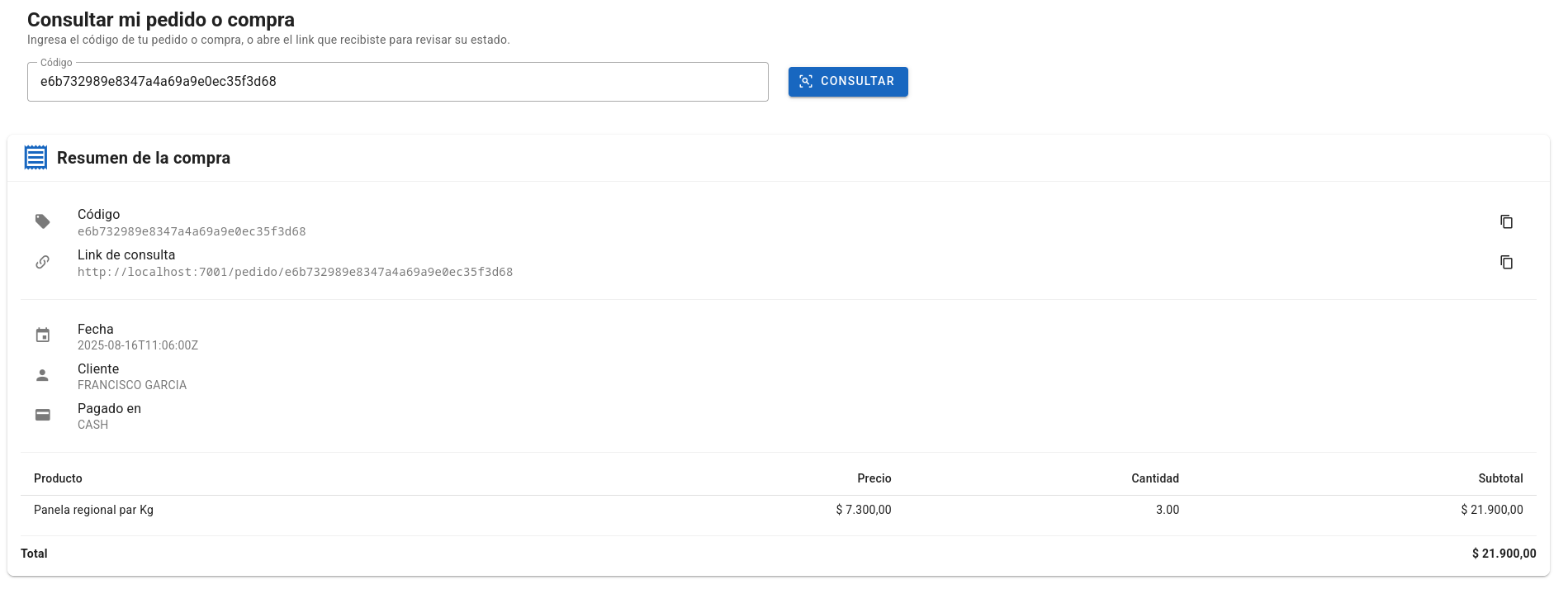Click the quantity 3.00 cell
1568x599 pixels.
click(x=1168, y=510)
